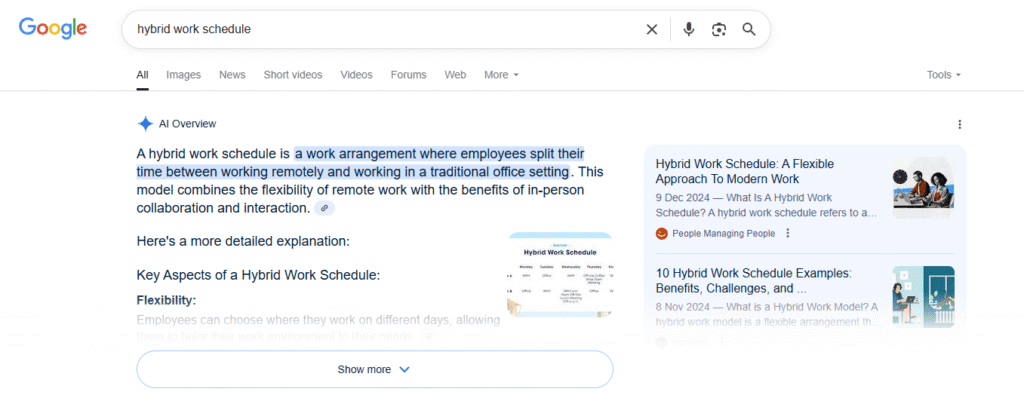The image size is (1024, 401).
Task: Open Google Lens image search icon
Action: [718, 29]
